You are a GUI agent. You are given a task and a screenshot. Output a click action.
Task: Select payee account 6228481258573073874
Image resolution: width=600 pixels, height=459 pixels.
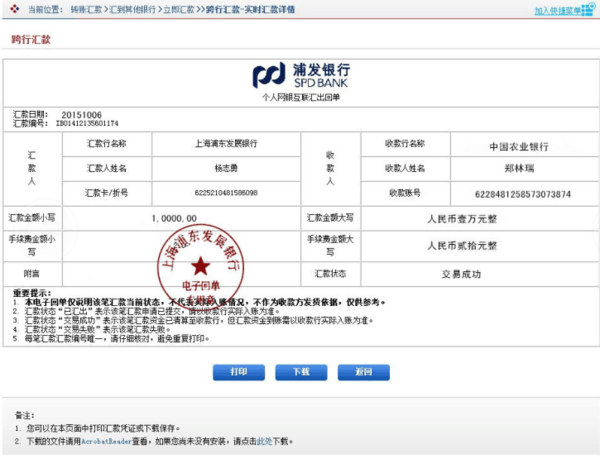523,194
